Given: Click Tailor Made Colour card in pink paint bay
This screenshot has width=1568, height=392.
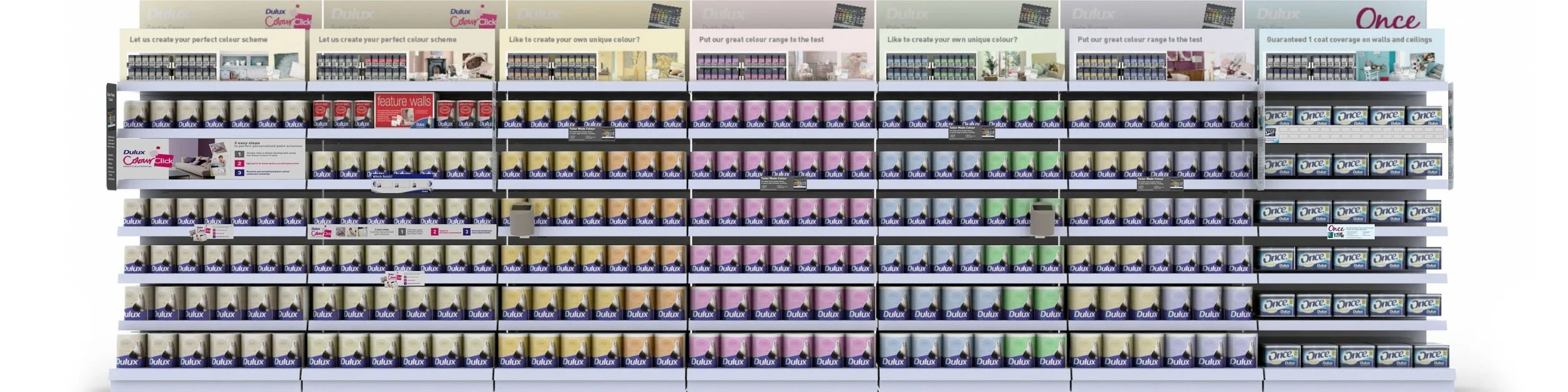Looking at the screenshot, I should (783, 183).
